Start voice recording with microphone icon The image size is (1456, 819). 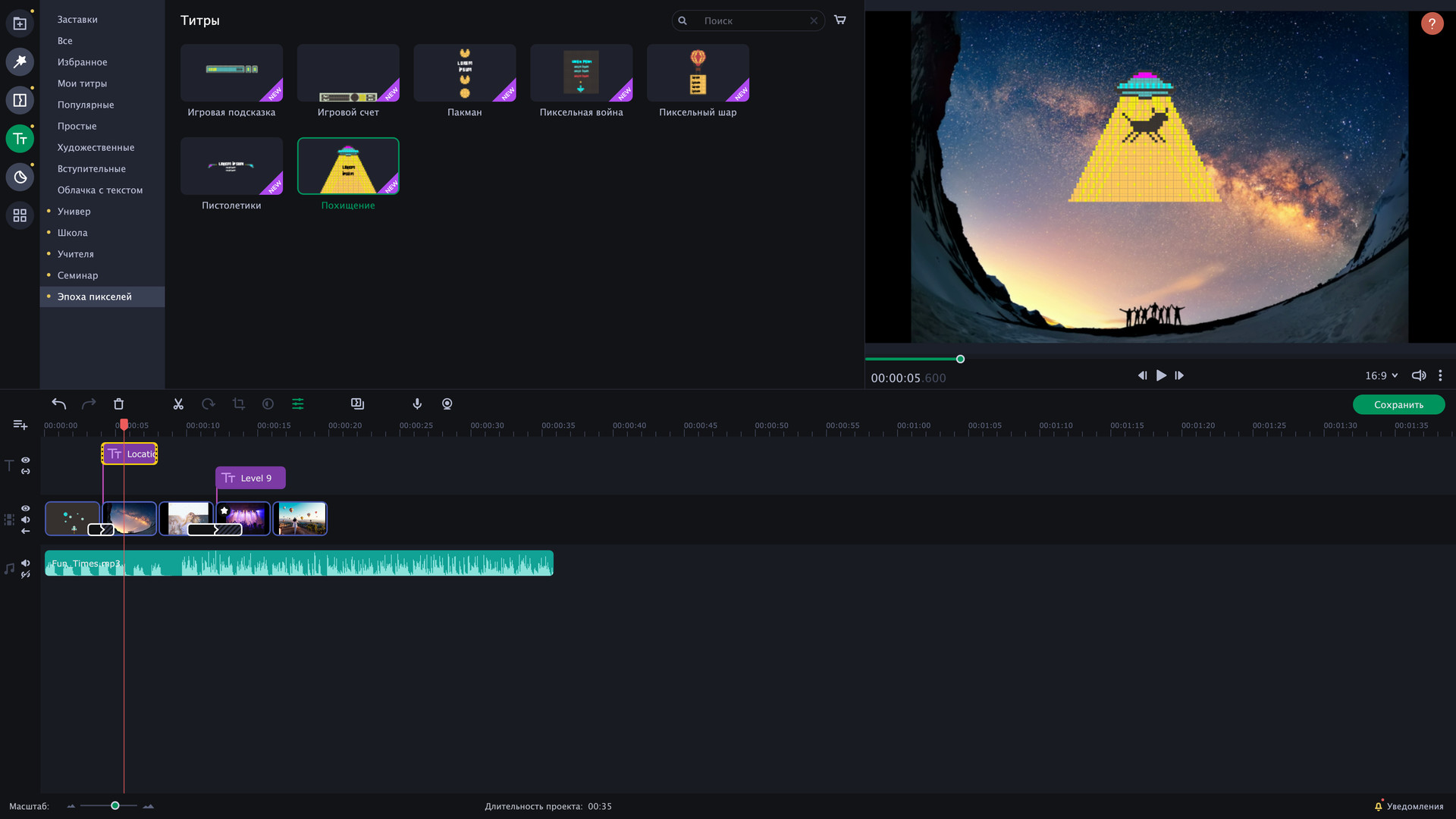click(417, 404)
